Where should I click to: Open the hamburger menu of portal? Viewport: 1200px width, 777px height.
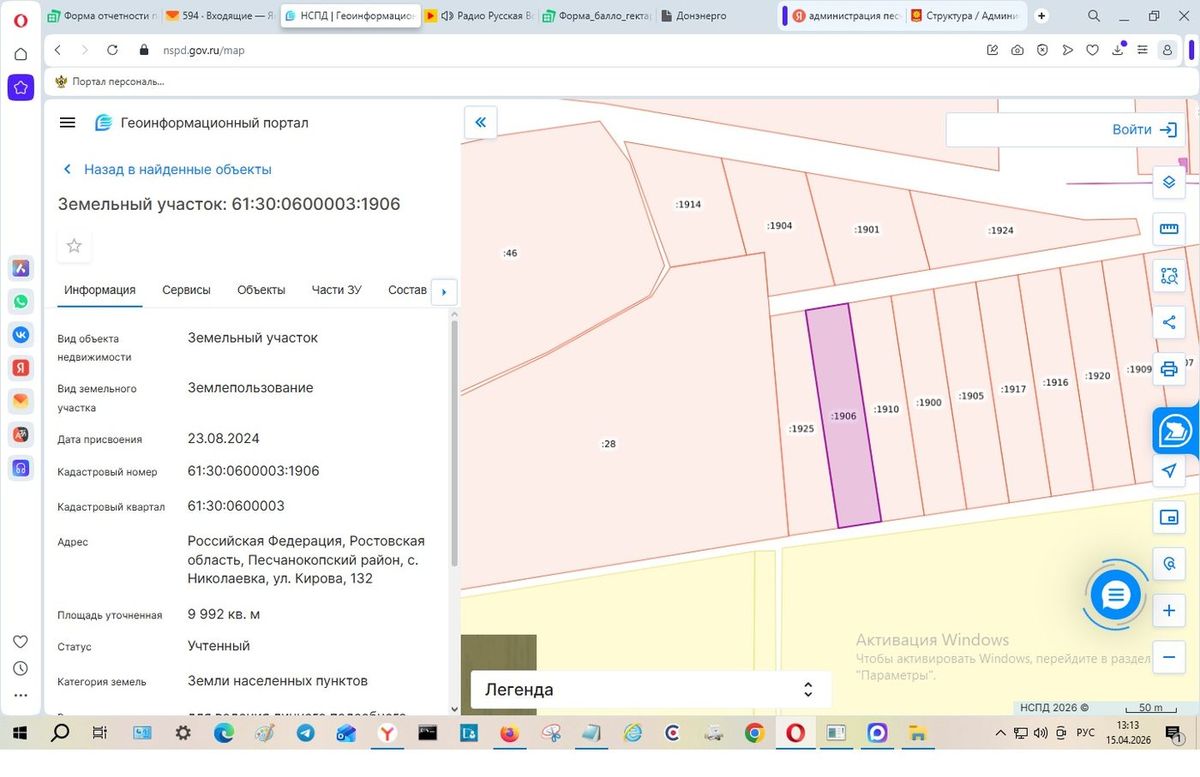pyautogui.click(x=68, y=123)
